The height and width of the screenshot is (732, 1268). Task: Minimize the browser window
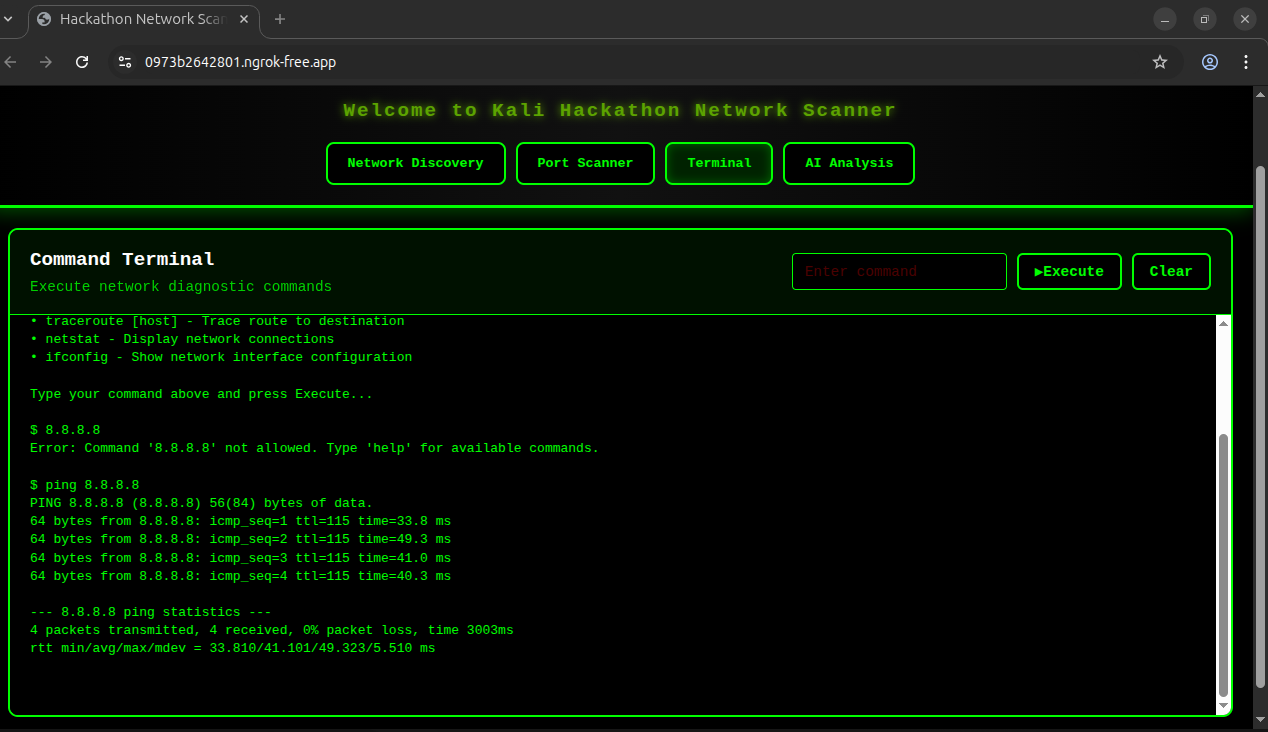[x=1165, y=19]
